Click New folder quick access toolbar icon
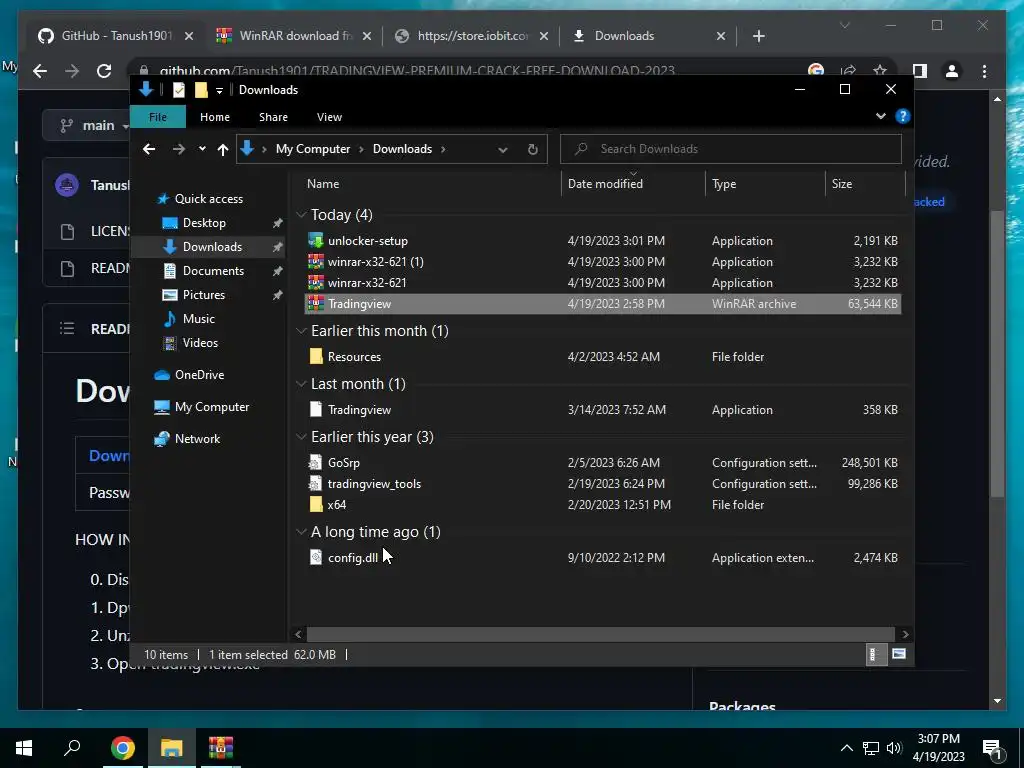 [201, 90]
